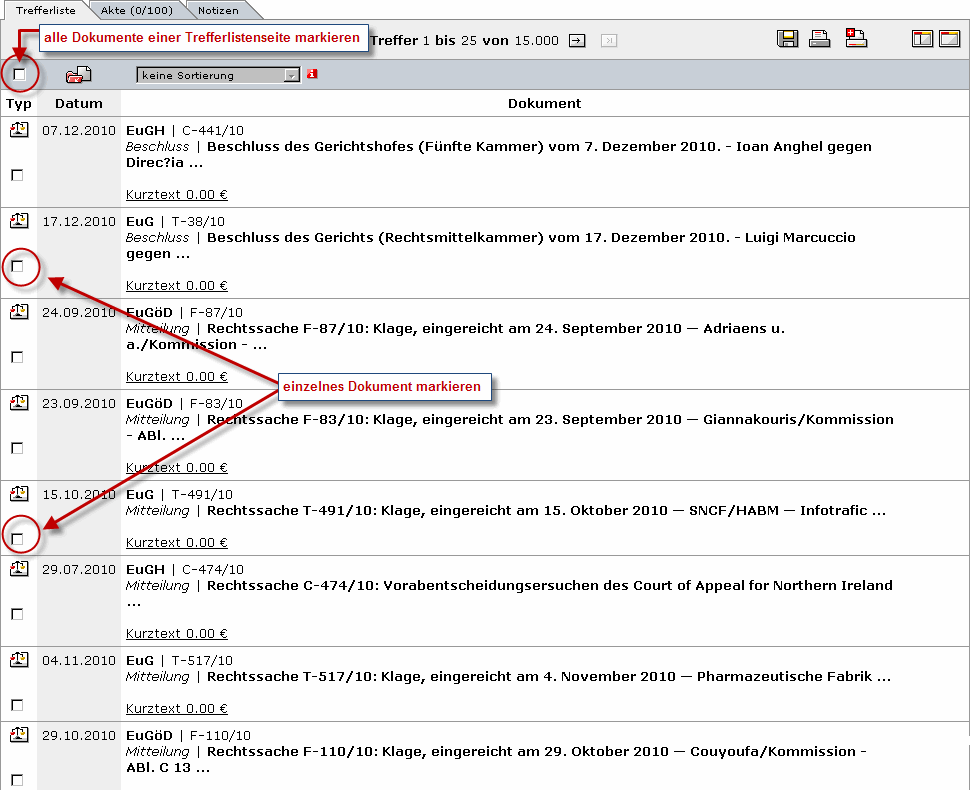Click the red folder icon beside select-all
Image resolution: width=970 pixels, height=790 pixels.
[x=78, y=75]
